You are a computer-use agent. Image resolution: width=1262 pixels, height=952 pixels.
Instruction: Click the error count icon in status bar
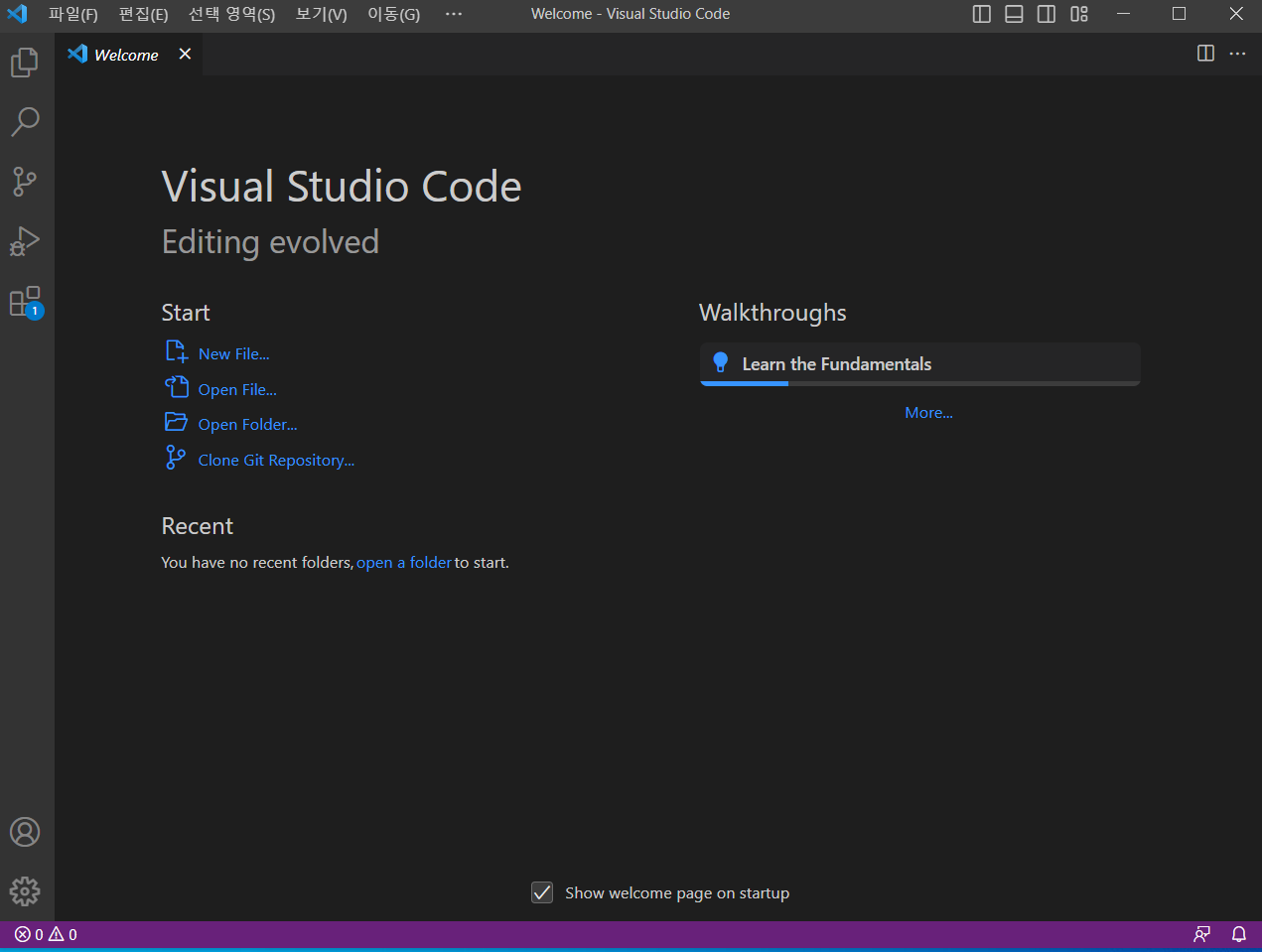point(22,934)
